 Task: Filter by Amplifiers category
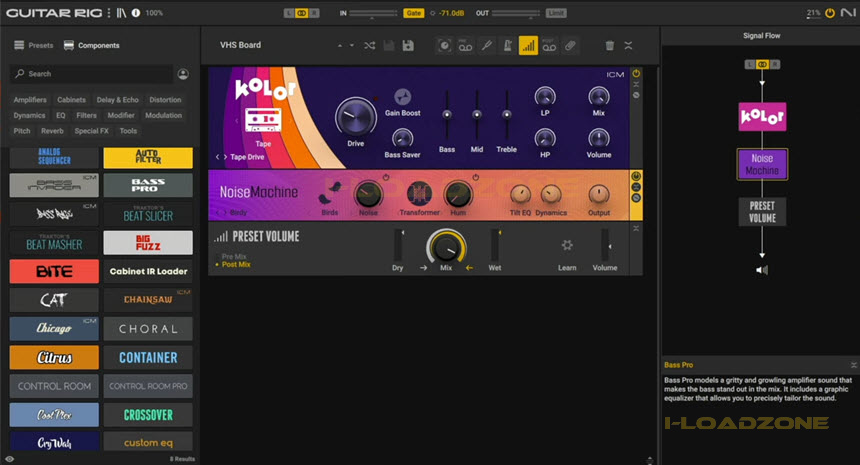coord(30,100)
